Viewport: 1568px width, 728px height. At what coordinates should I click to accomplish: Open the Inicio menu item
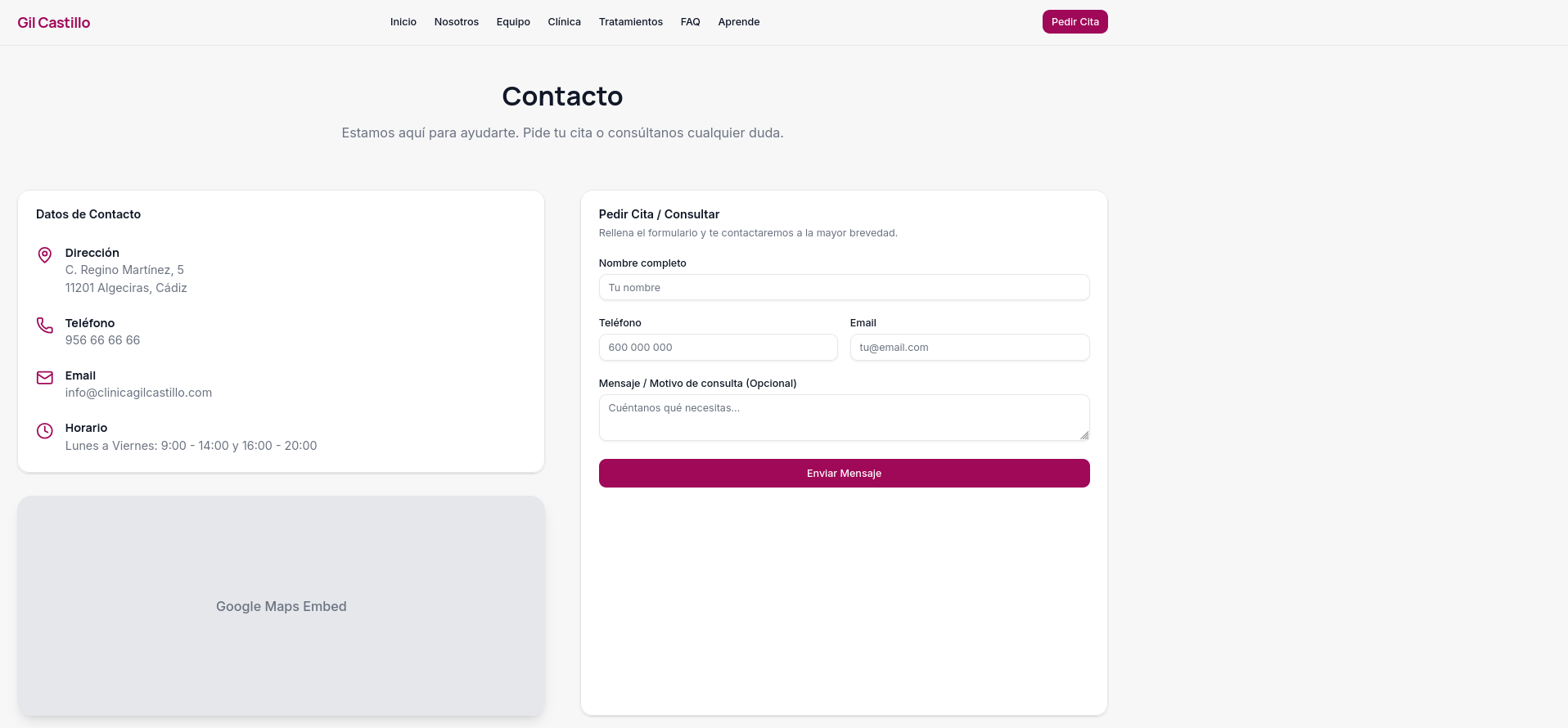403,22
